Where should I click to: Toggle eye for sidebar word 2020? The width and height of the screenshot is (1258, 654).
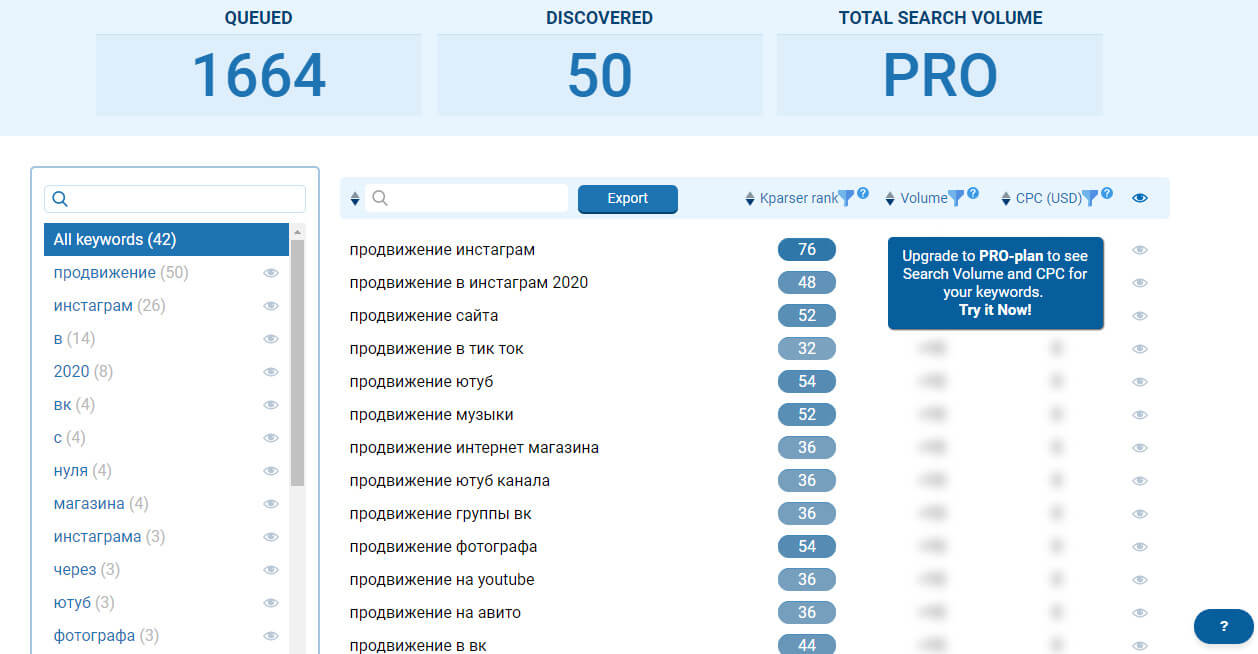click(270, 372)
